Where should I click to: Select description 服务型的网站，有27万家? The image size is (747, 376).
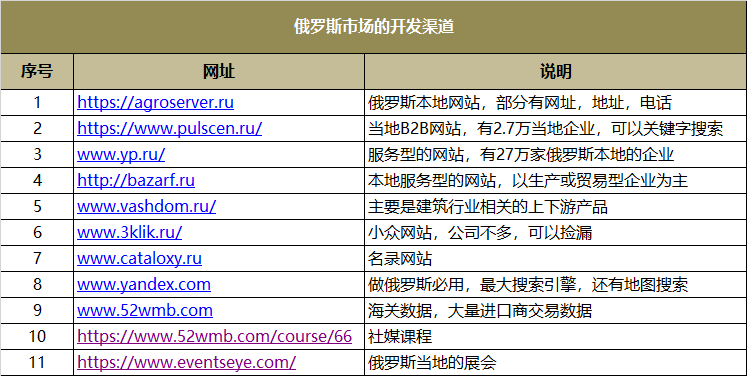(x=555, y=154)
